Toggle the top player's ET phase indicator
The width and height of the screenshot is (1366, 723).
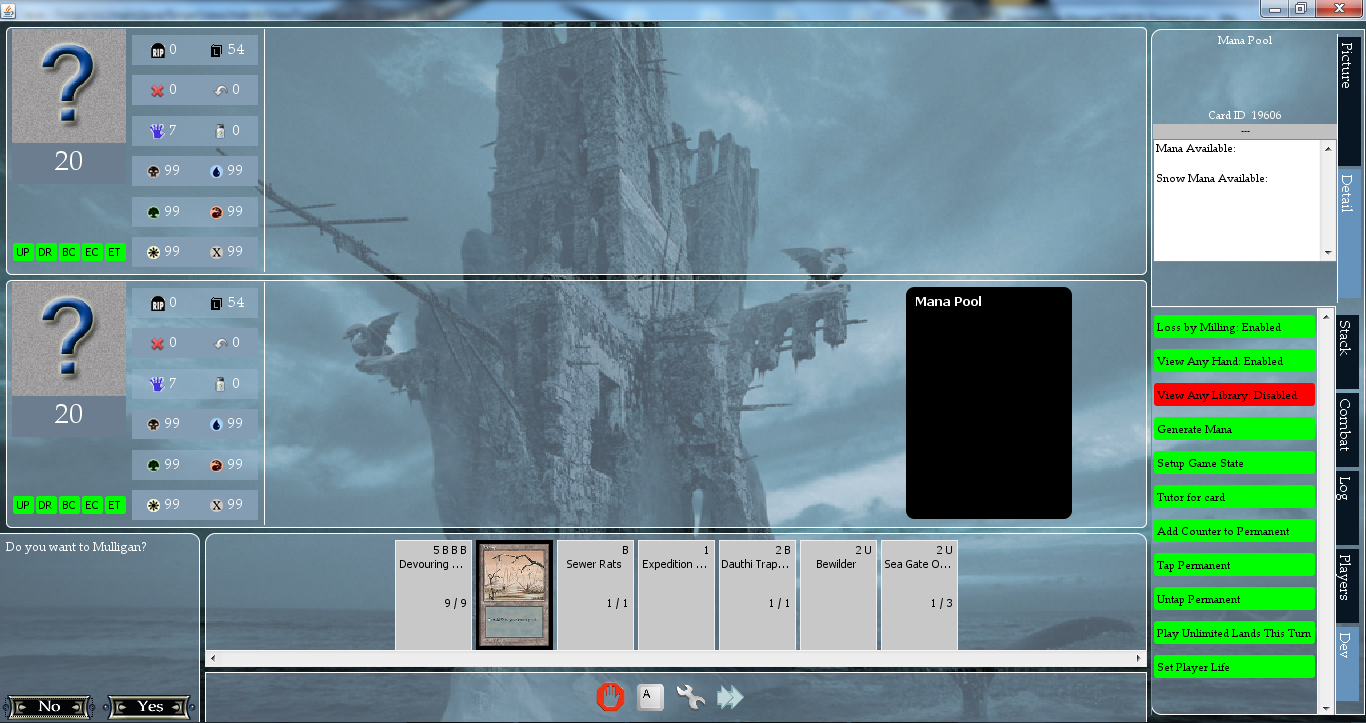pyautogui.click(x=115, y=253)
